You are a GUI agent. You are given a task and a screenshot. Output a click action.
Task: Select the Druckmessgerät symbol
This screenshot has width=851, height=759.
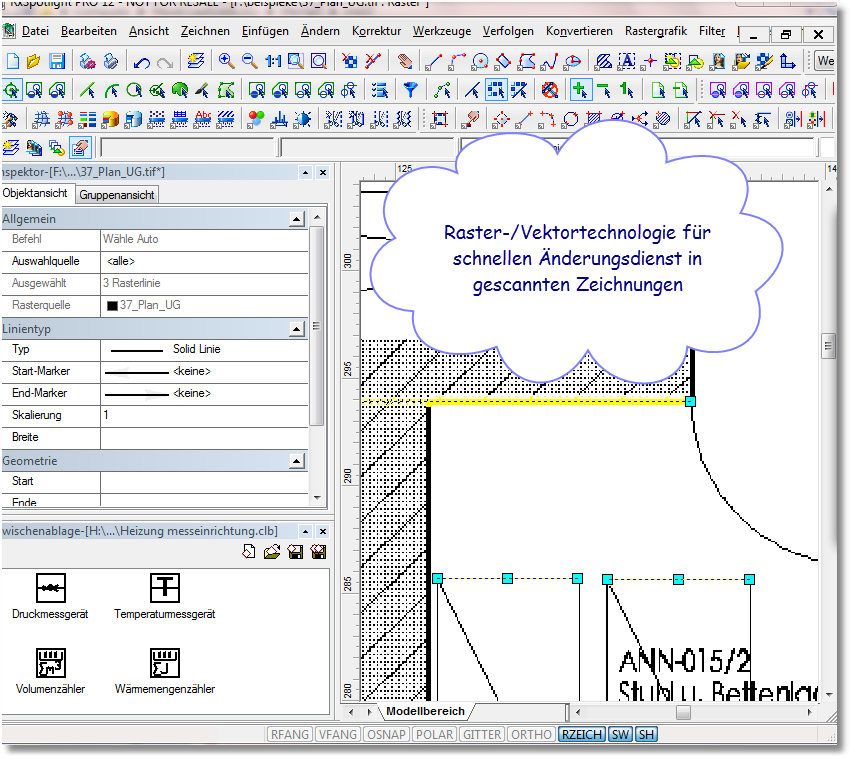[x=50, y=588]
